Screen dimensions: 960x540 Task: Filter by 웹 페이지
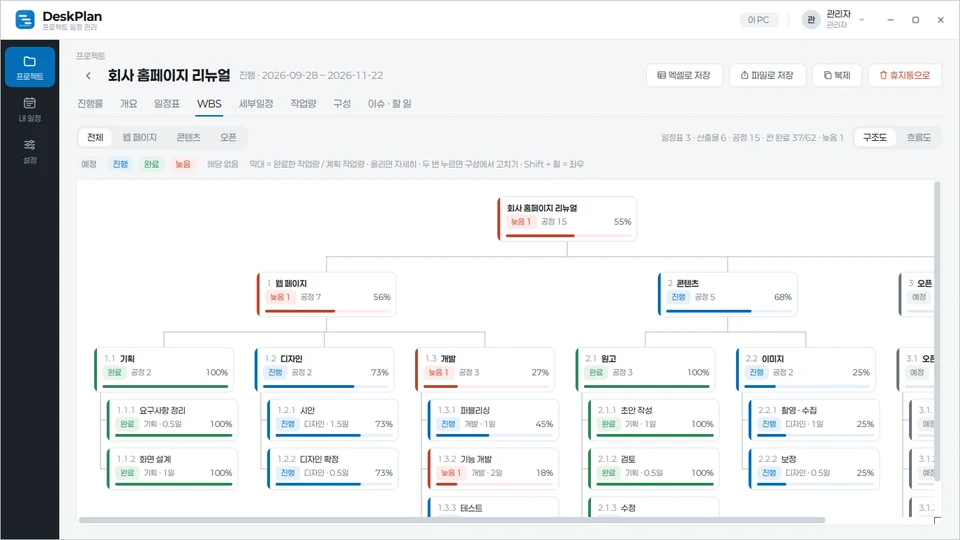pos(140,137)
